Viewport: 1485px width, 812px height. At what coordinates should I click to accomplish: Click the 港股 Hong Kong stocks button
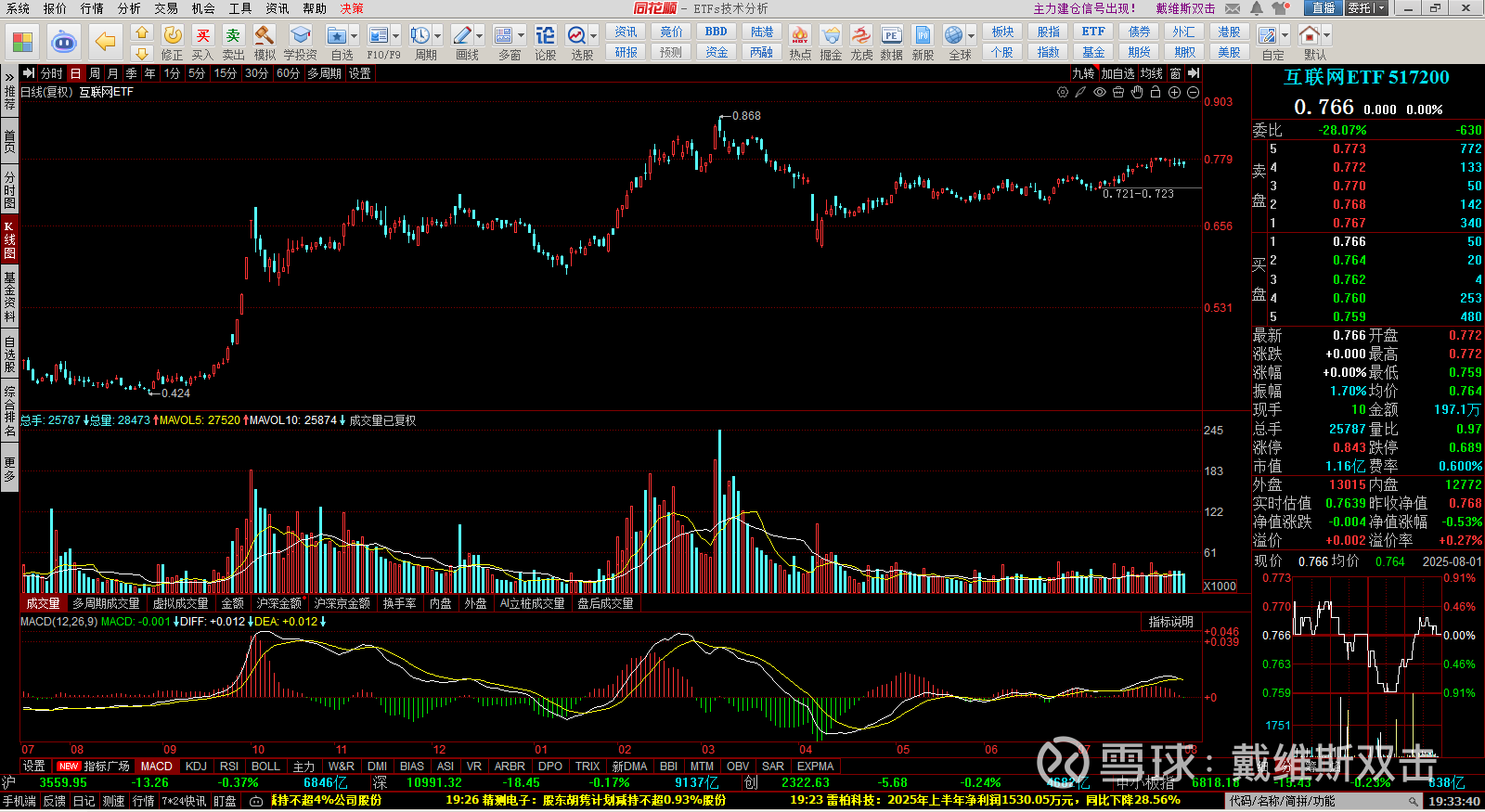point(1229,32)
